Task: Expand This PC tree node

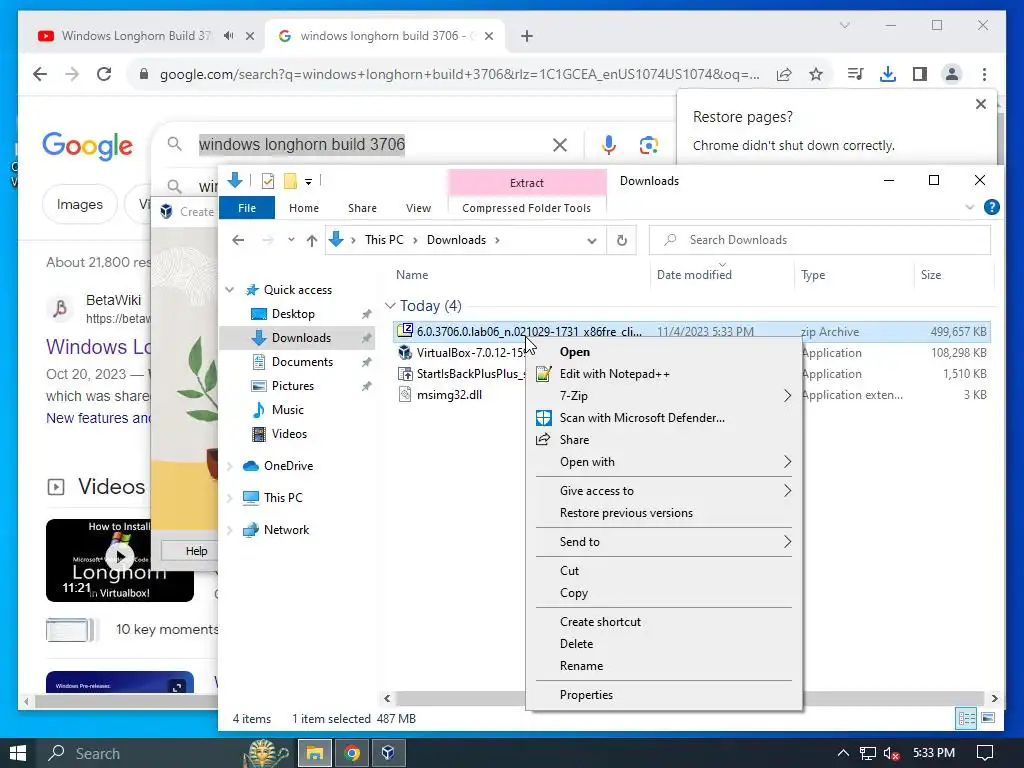Action: click(x=230, y=498)
